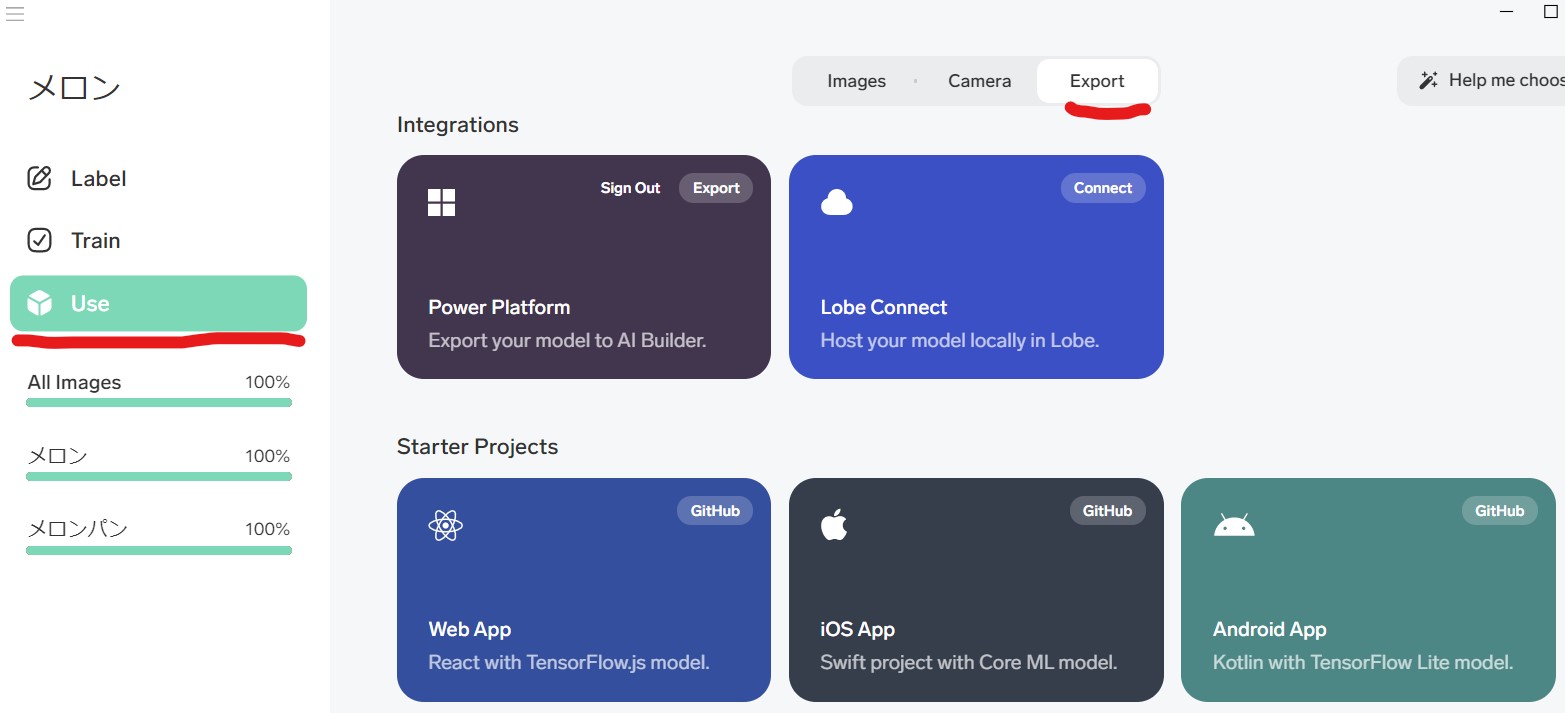Click the Connect button on Lobe Connect card
The image size is (1565, 713).
pos(1103,188)
